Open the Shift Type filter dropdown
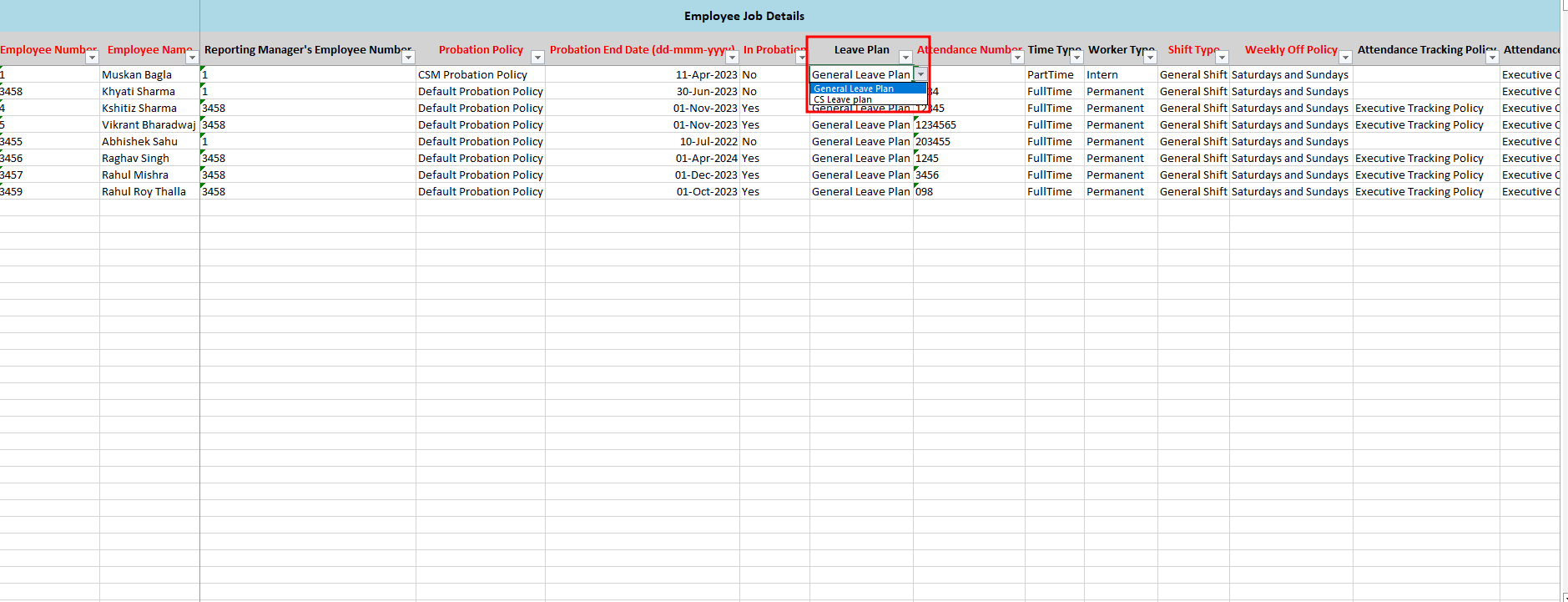The image size is (1568, 602). coord(1222,58)
